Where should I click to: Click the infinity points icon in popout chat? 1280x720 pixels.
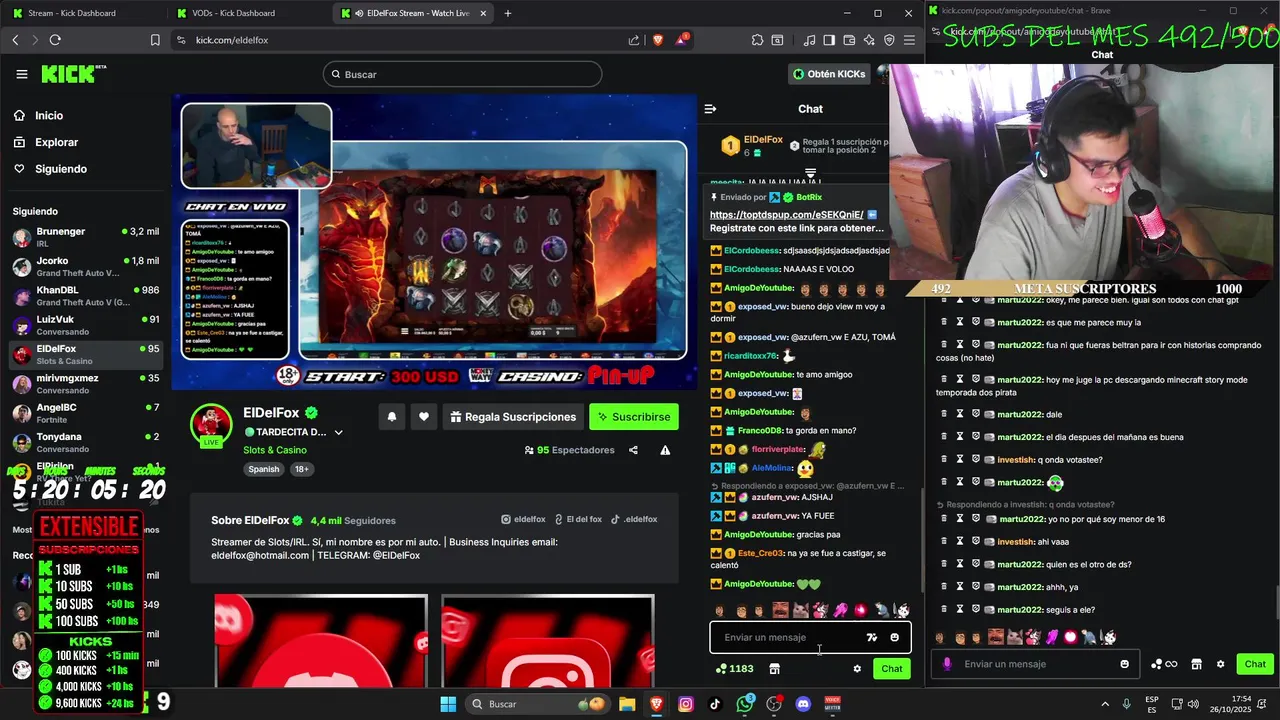pos(1164,664)
